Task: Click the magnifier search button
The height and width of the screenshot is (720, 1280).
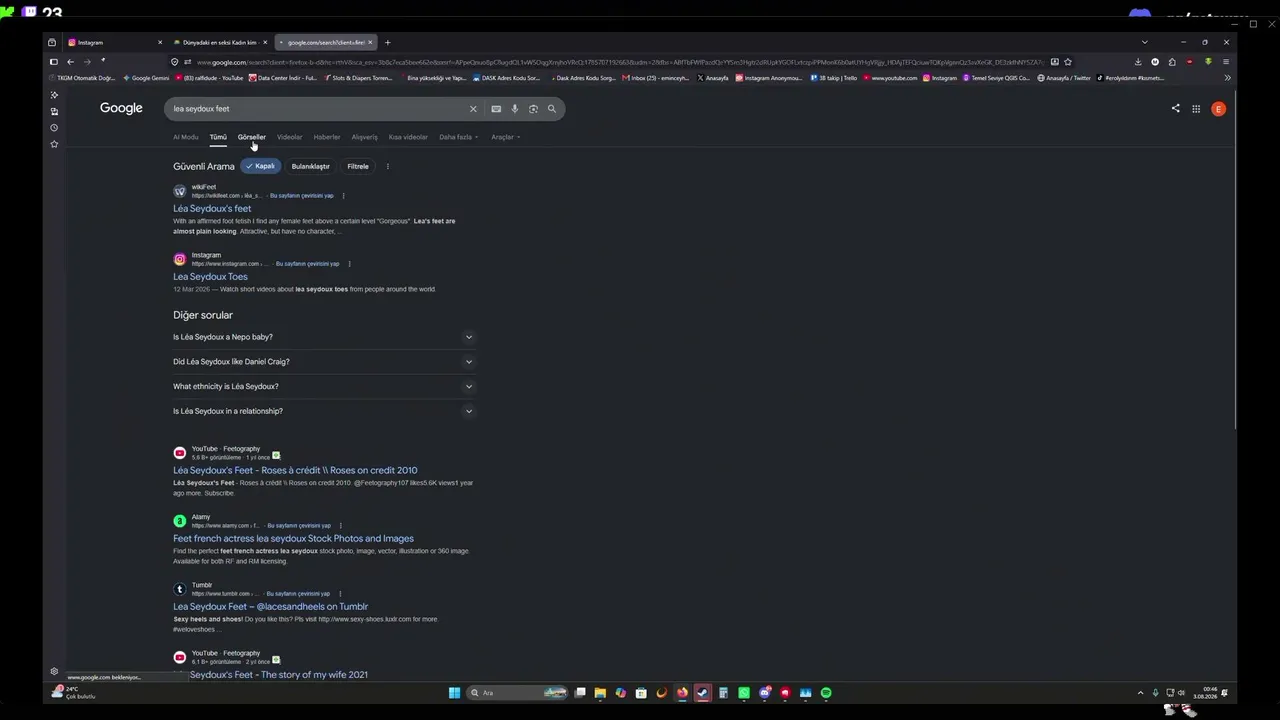Action: [551, 109]
